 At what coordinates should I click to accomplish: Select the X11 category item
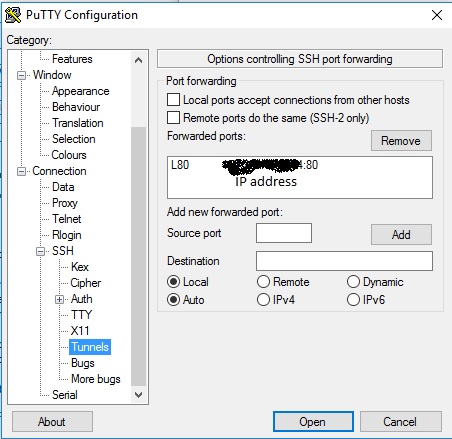(x=80, y=331)
